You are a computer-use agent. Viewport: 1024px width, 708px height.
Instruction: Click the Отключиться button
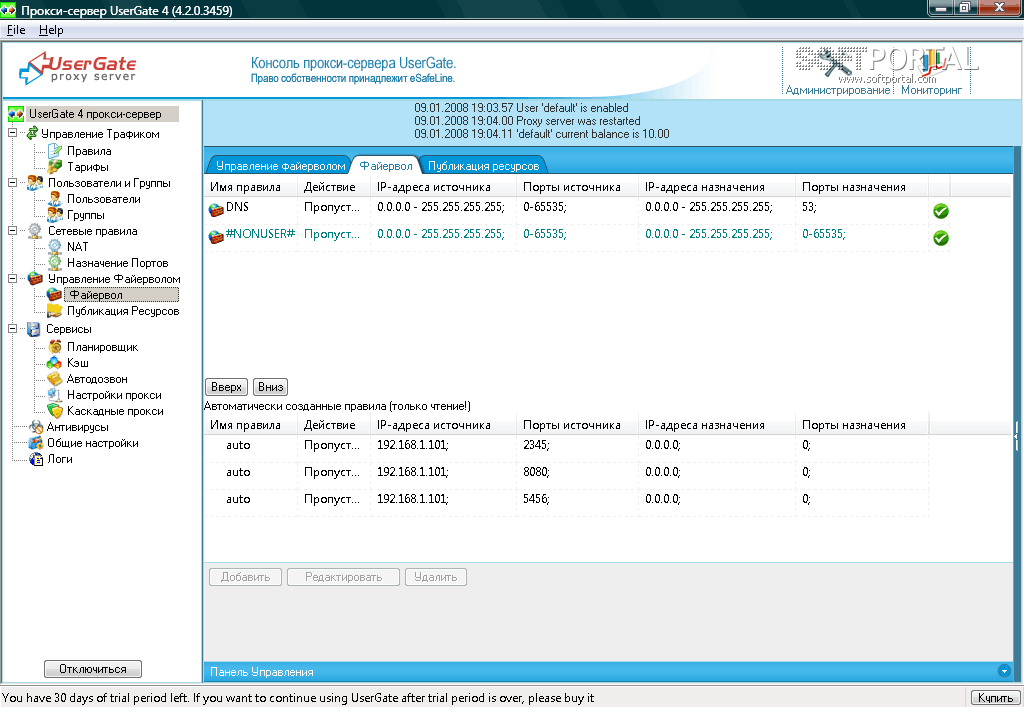(x=93, y=669)
